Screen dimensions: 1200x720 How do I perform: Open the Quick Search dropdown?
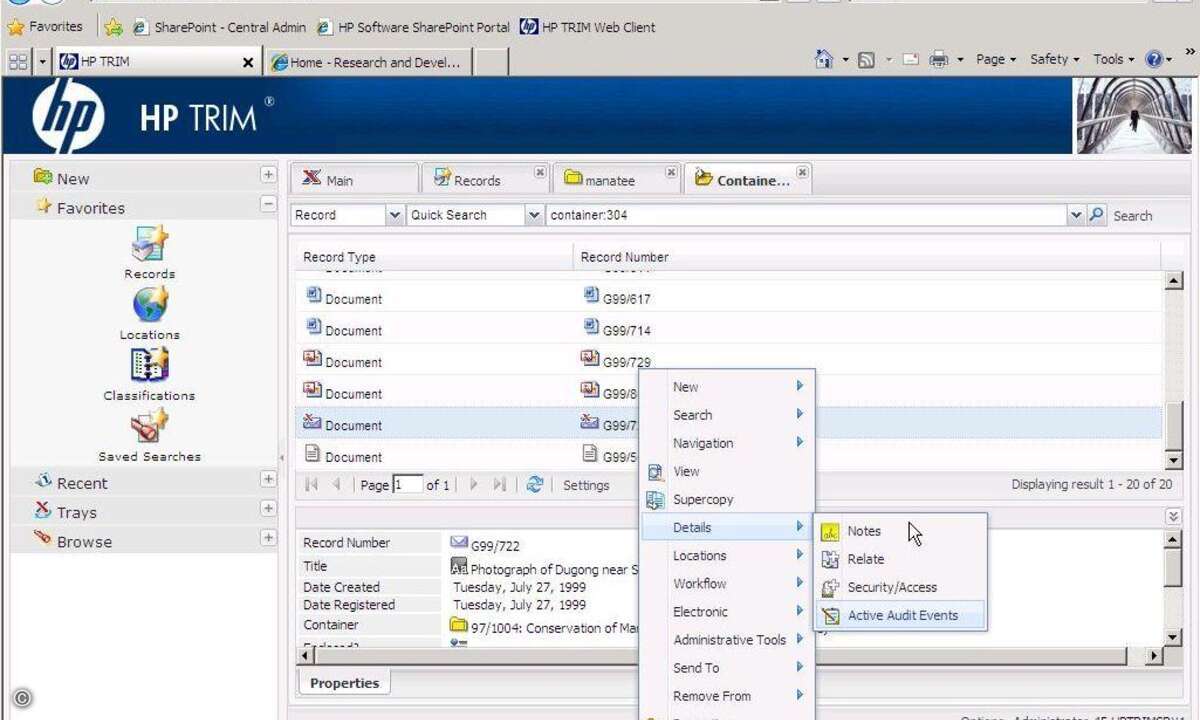[x=533, y=215]
